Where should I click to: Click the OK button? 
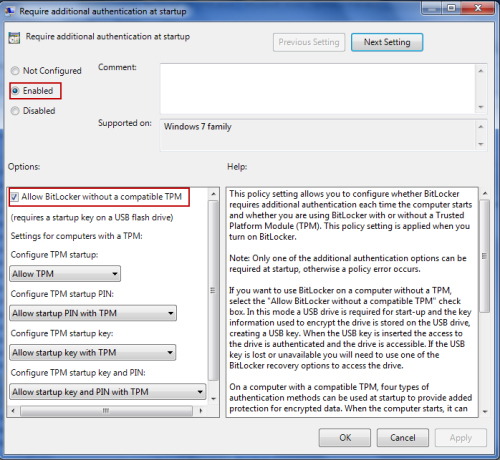coord(345,438)
